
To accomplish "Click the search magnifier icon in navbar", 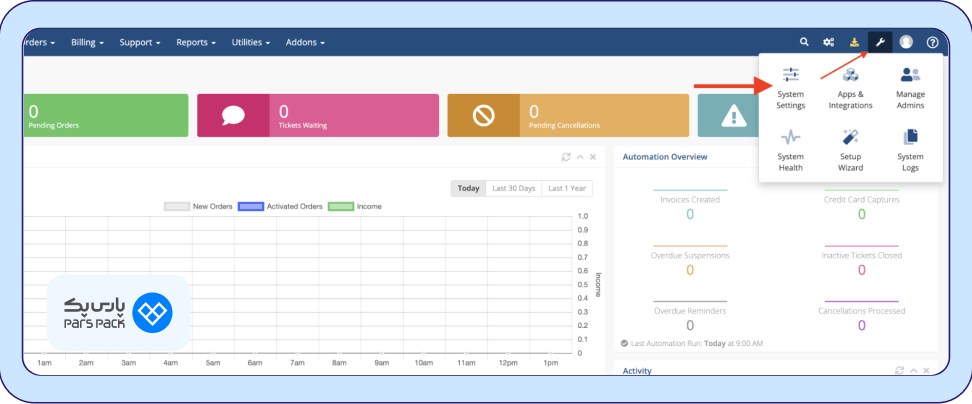I will point(804,42).
